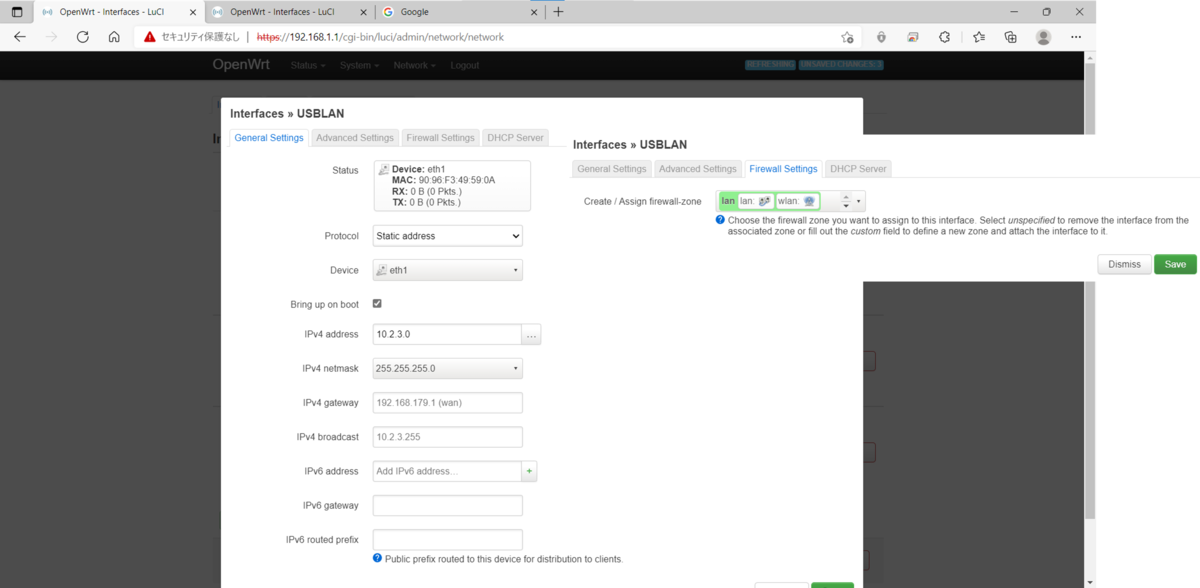The width and height of the screenshot is (1200, 588).
Task: Select the green lan zone label
Action: coord(728,201)
